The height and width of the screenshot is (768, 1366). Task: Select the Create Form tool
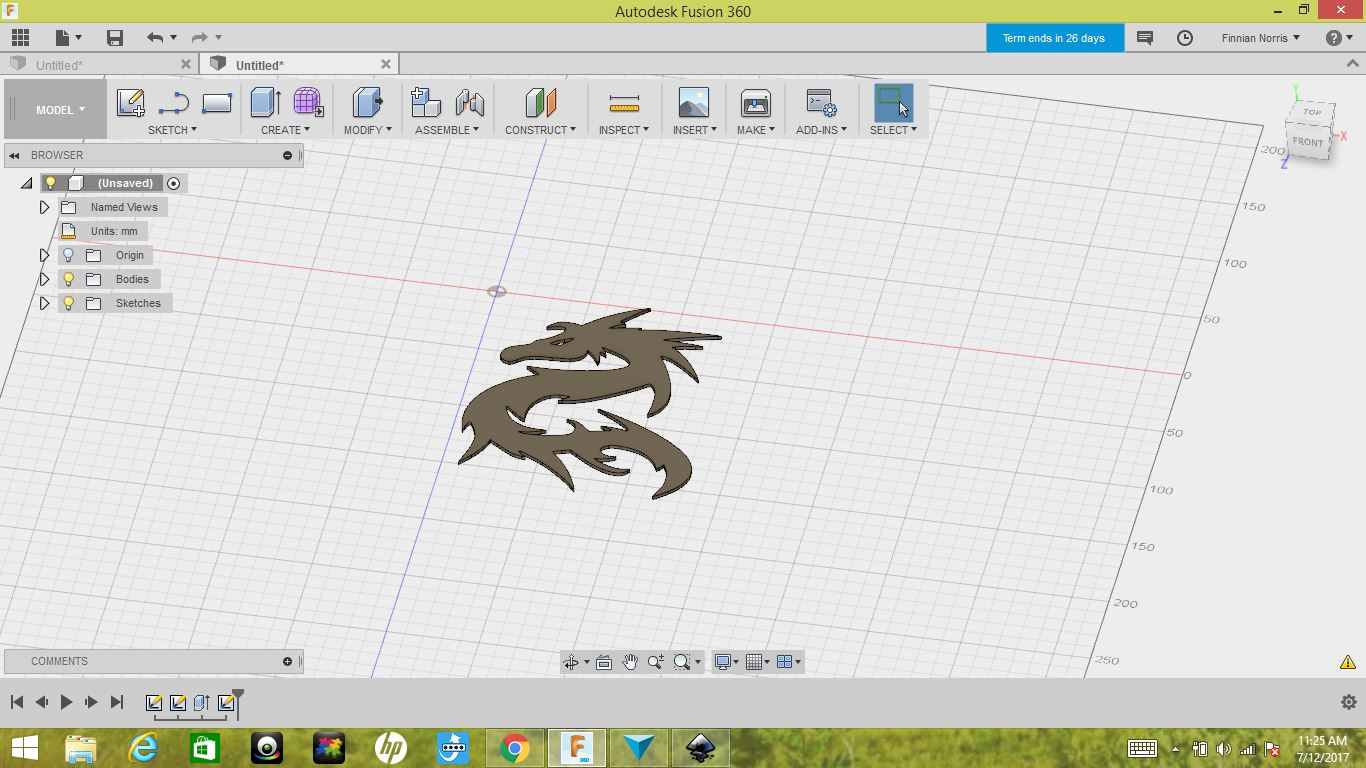click(x=308, y=103)
